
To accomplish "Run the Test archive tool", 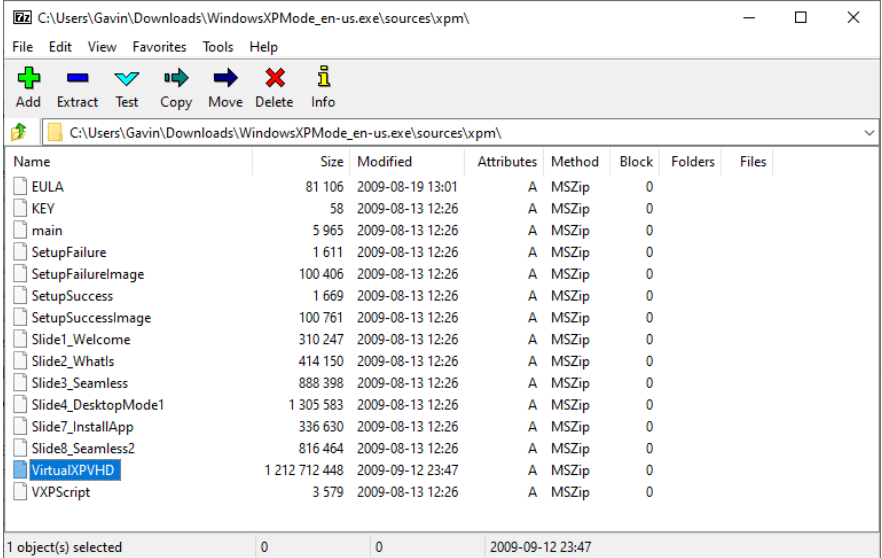I will [x=127, y=78].
